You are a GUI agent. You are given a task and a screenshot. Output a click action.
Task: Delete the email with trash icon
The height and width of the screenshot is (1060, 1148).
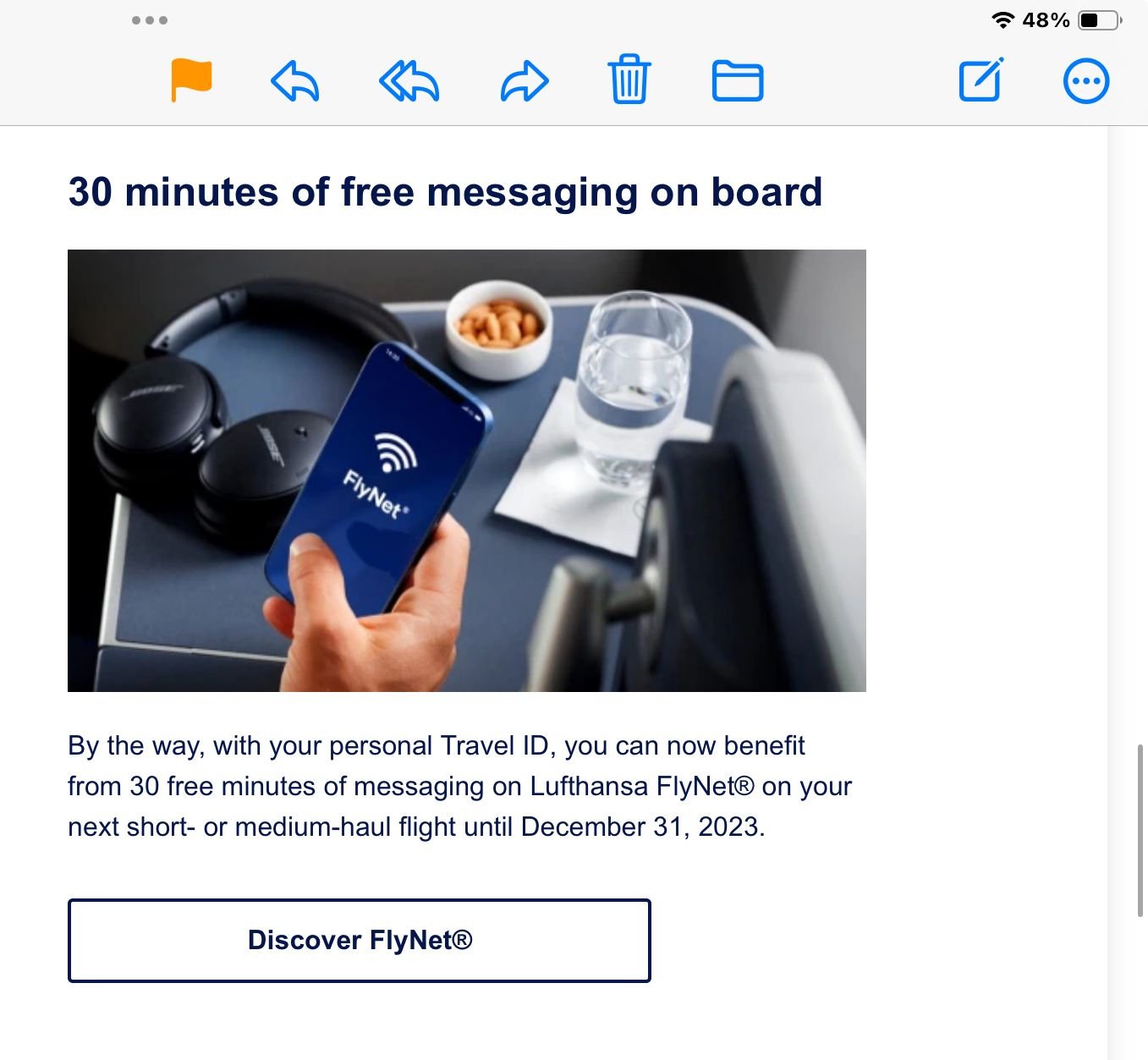(x=629, y=80)
